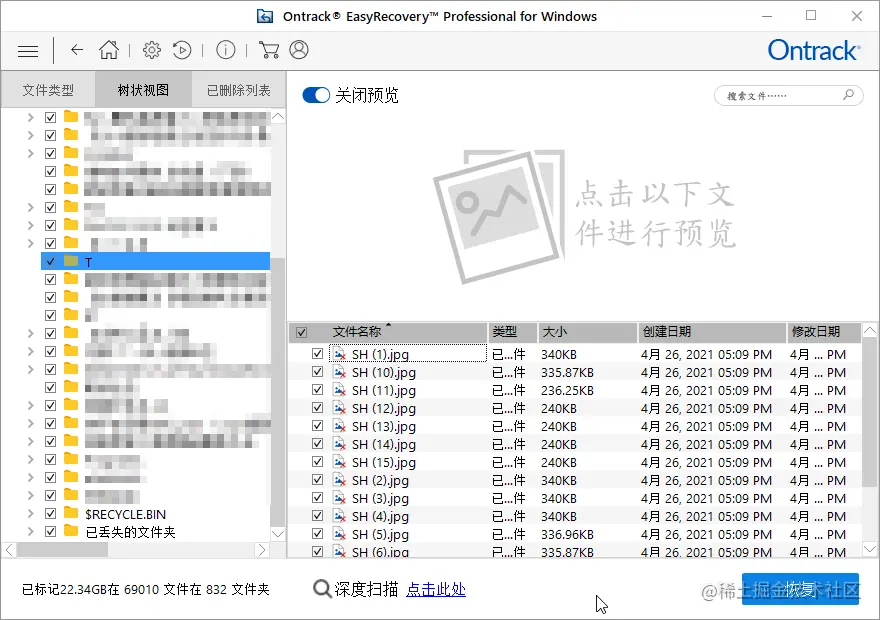880x620 pixels.
Task: Open the info icon
Action: click(x=226, y=50)
